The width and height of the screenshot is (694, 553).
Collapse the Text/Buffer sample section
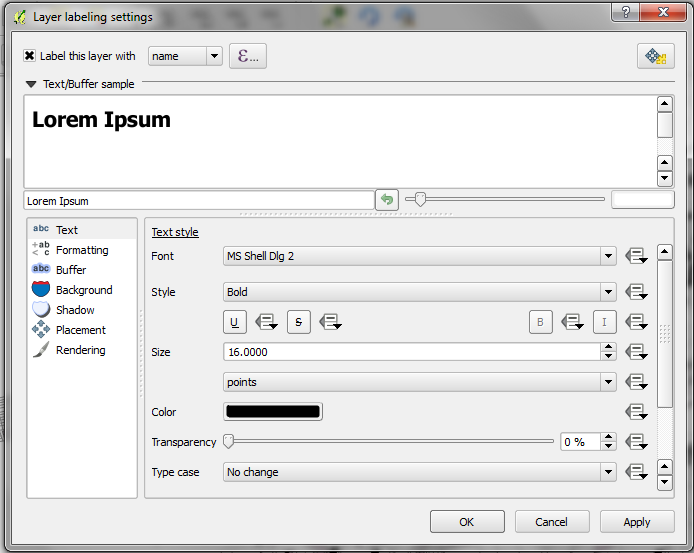31,84
